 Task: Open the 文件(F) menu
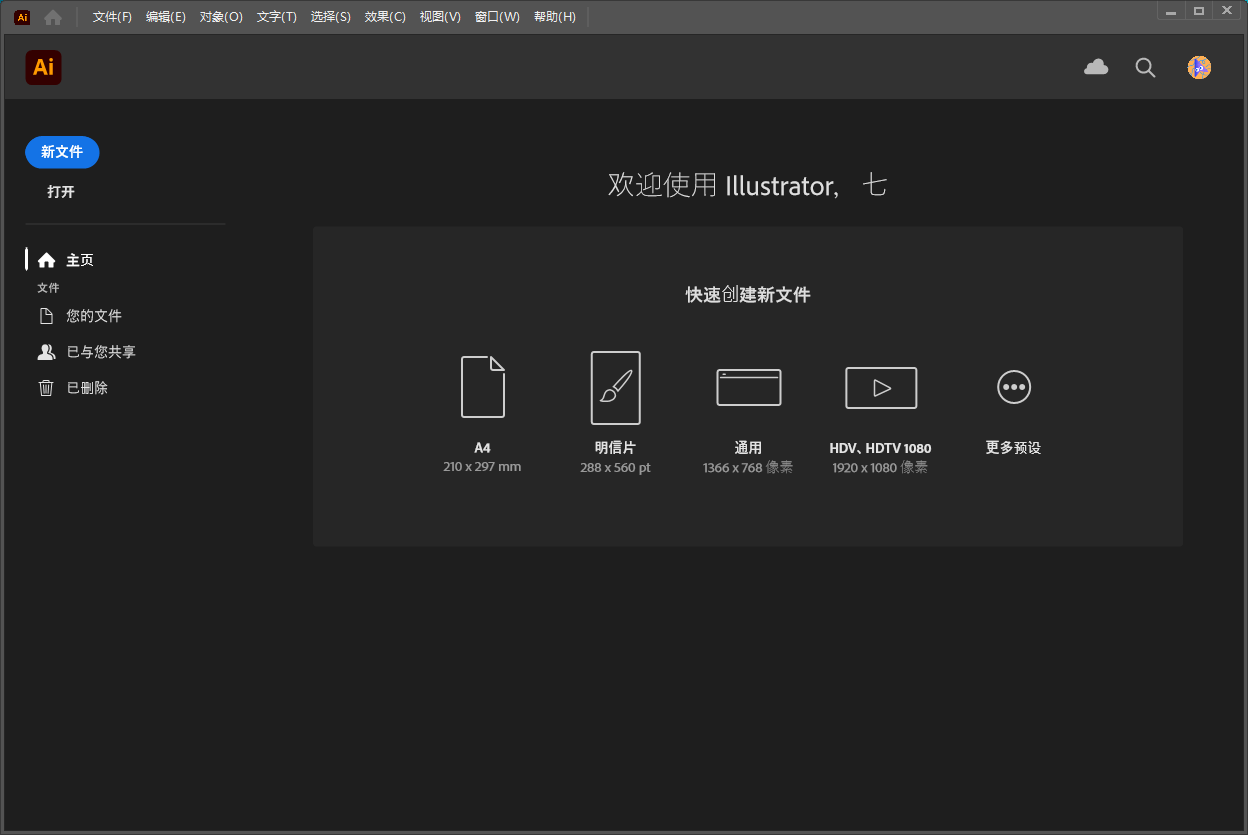110,16
